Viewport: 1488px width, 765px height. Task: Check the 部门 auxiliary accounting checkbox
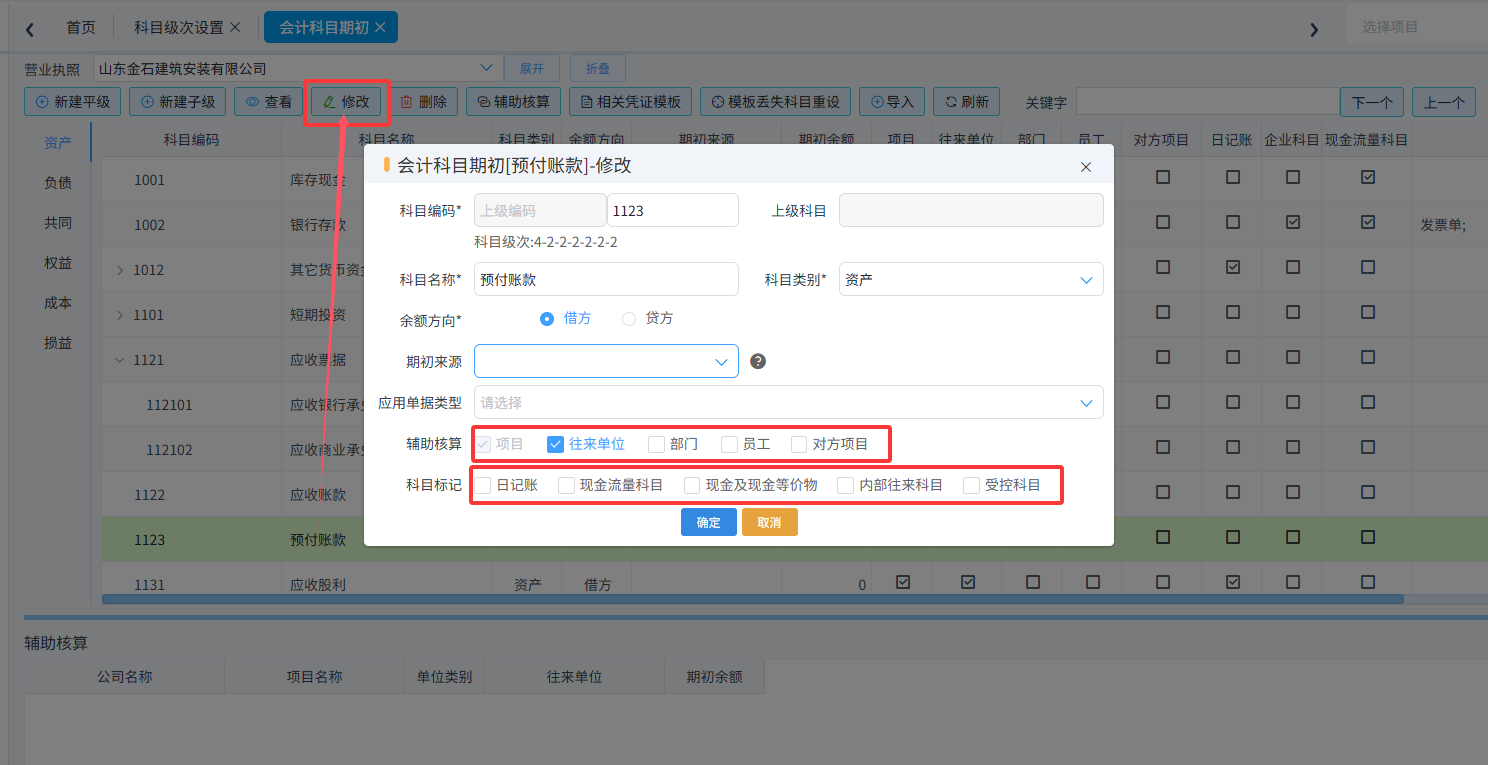coord(656,444)
